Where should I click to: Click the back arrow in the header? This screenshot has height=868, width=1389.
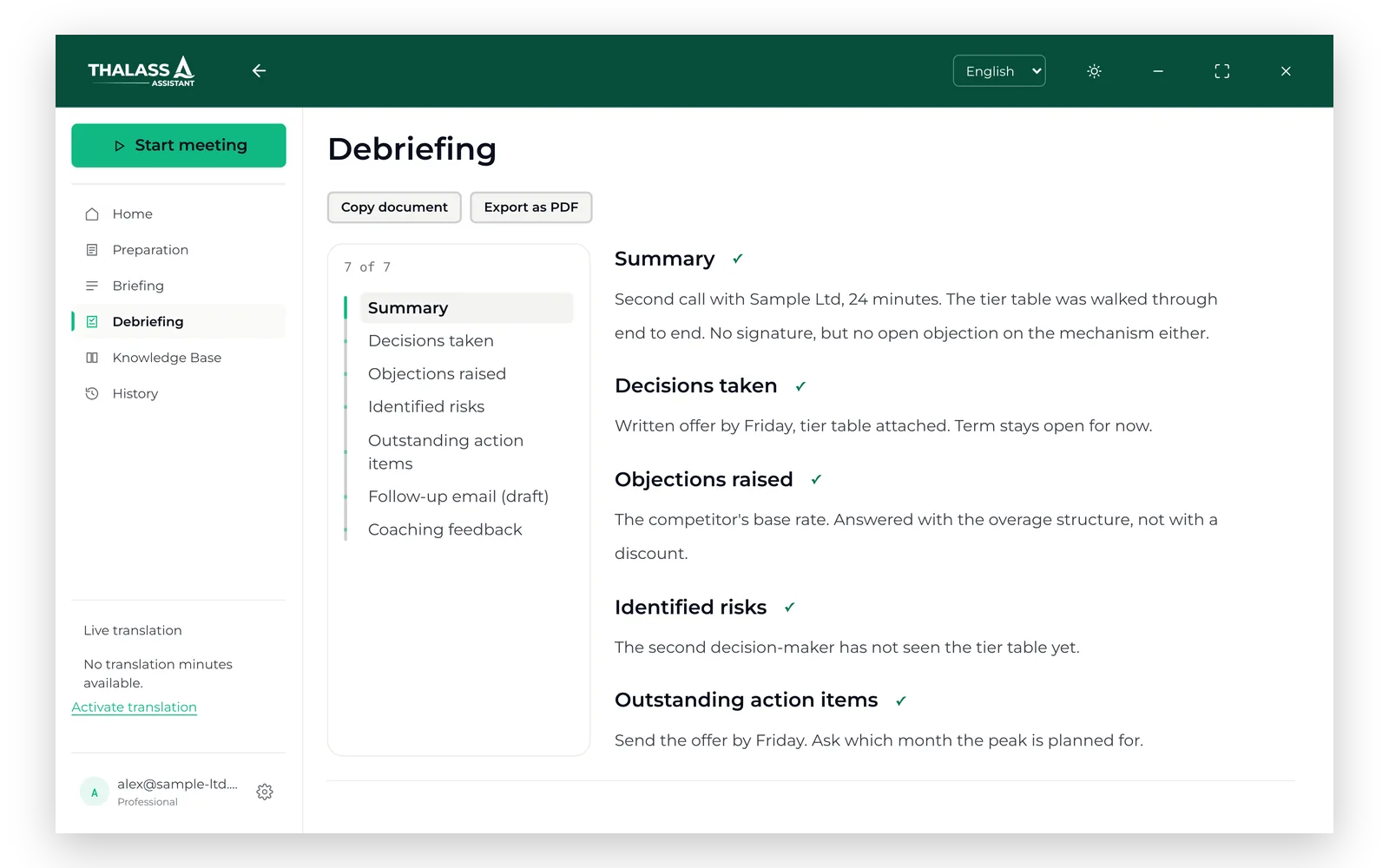pos(259,71)
